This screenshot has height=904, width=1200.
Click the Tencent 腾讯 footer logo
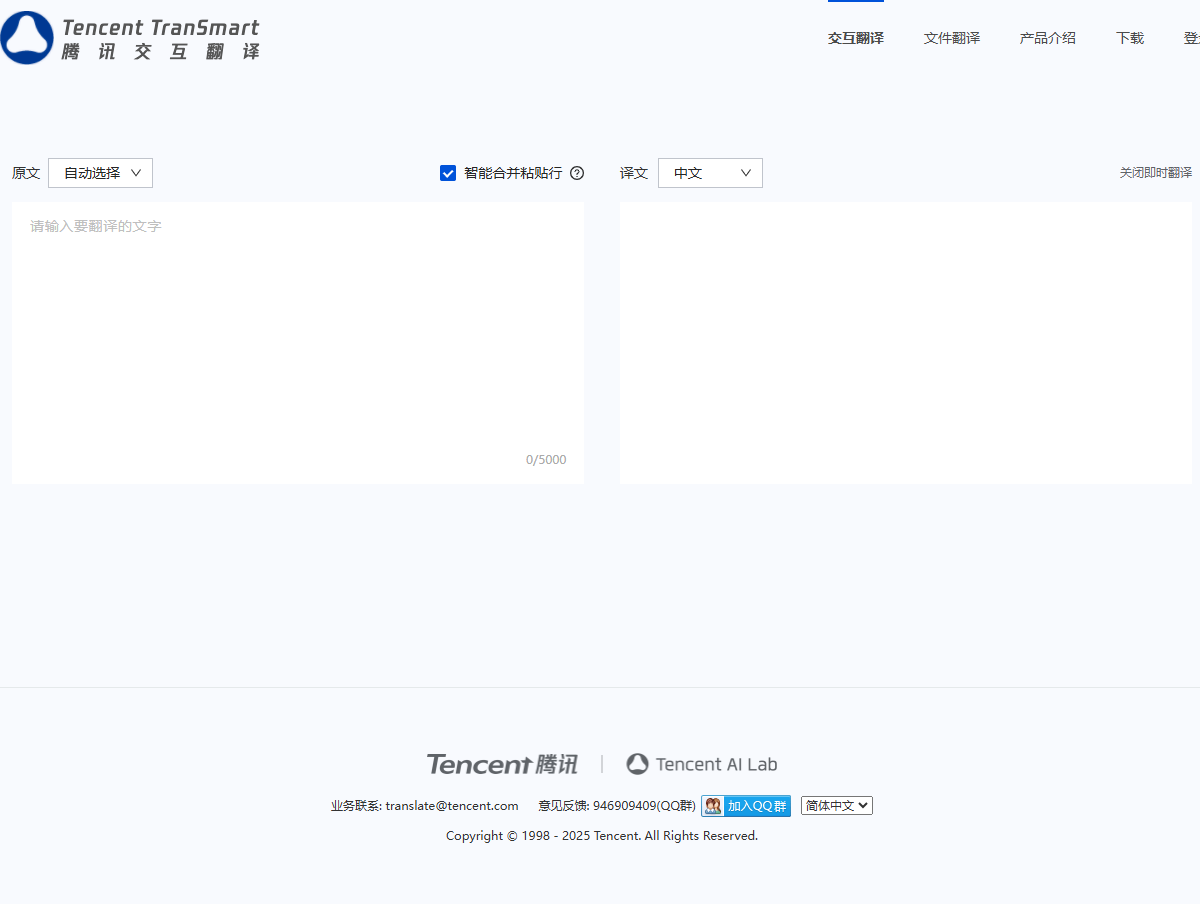[502, 764]
